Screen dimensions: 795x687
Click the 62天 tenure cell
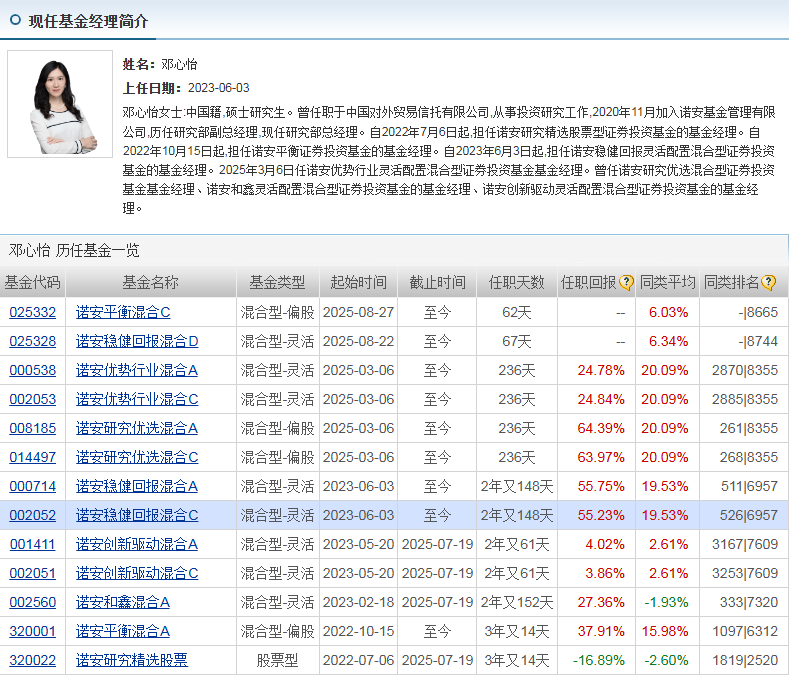tap(517, 312)
